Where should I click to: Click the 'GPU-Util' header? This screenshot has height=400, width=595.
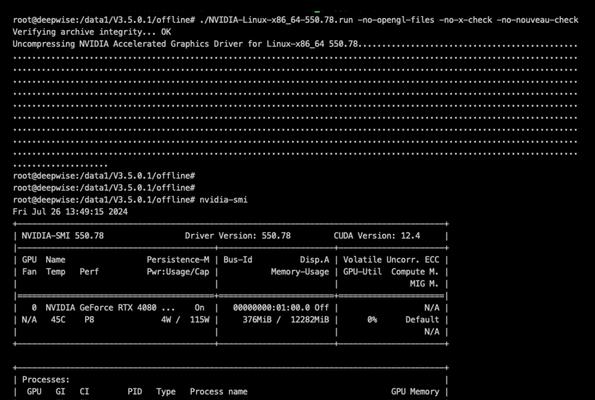(362, 272)
